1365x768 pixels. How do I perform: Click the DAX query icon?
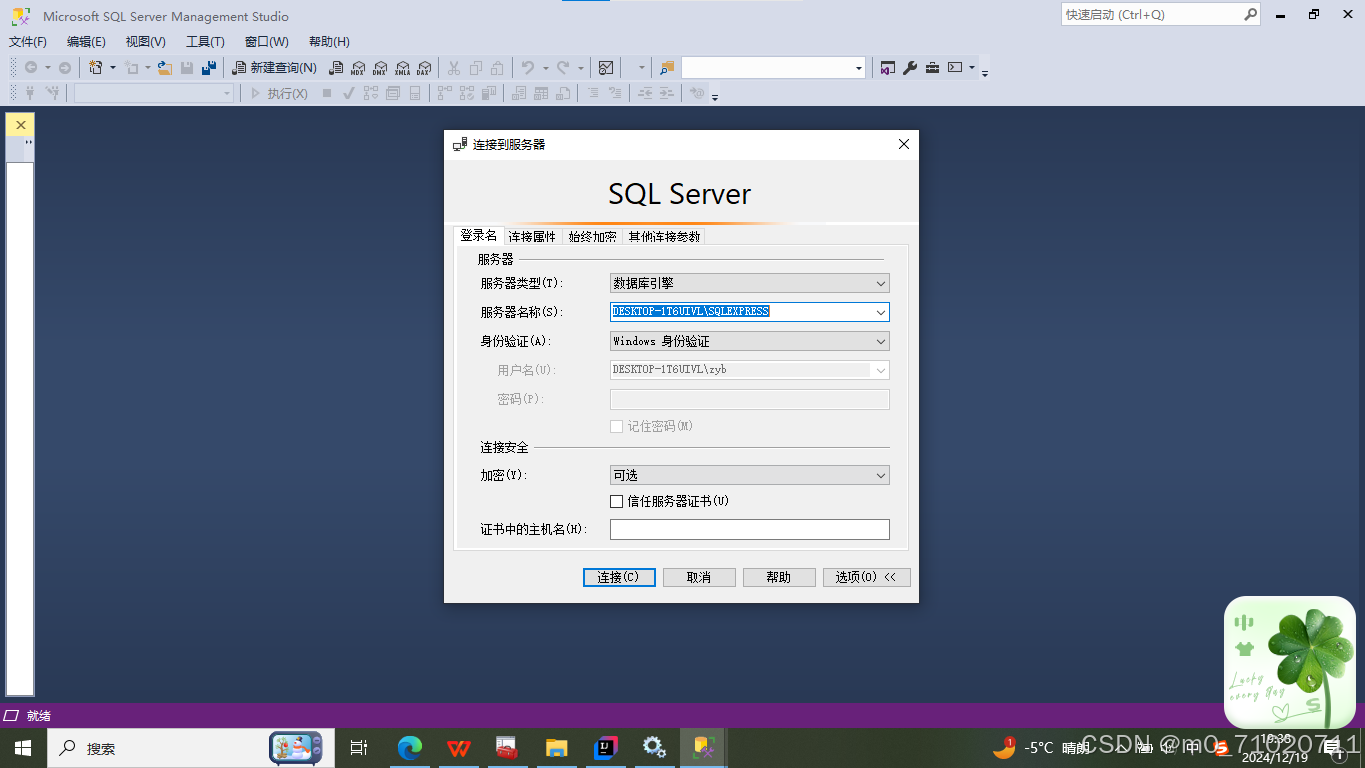(424, 68)
